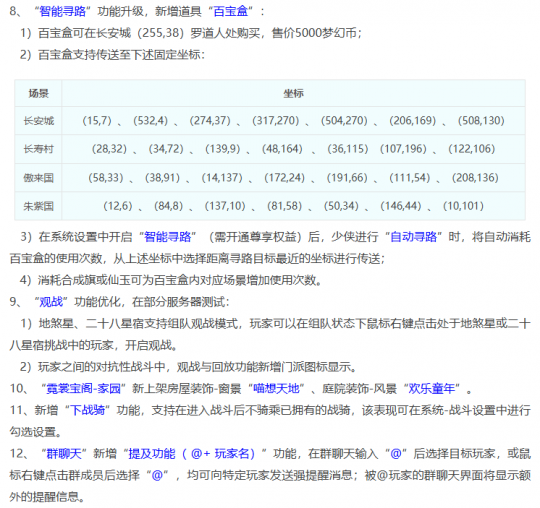Image resolution: width=540 pixels, height=508 pixels.
Task: Click the blue 群聊天 text in item 12
Action: [64, 454]
